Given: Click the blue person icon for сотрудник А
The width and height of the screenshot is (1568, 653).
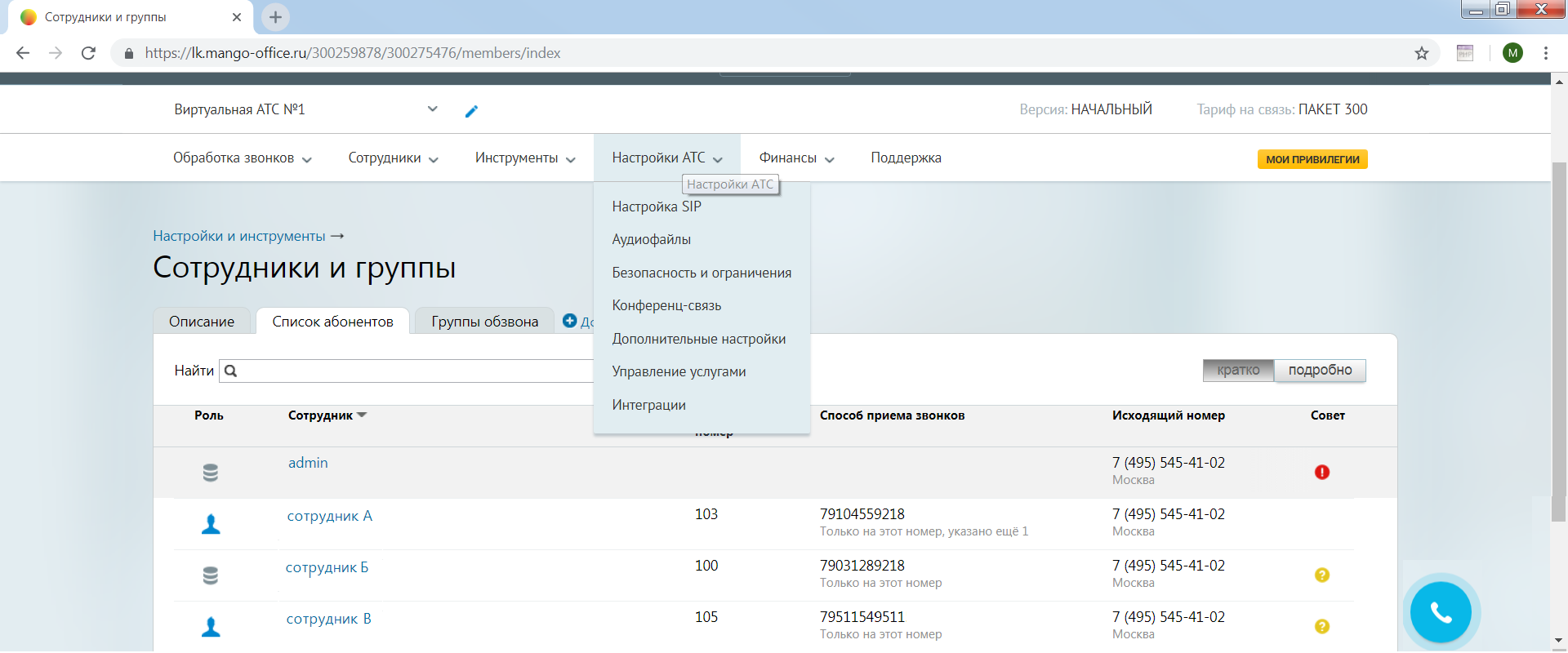Looking at the screenshot, I should (211, 524).
